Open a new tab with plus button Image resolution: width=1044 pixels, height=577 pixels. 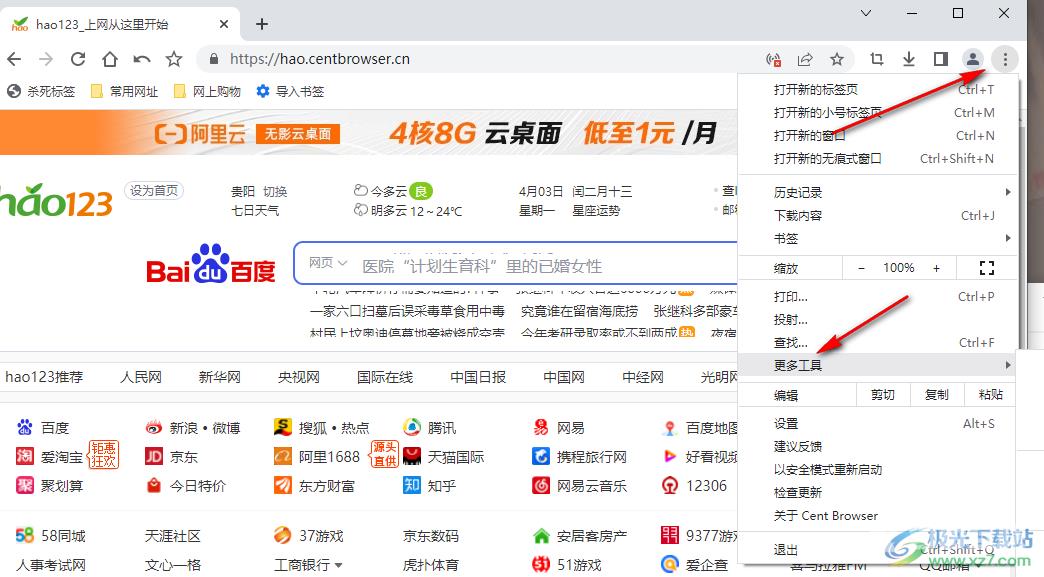(x=262, y=24)
